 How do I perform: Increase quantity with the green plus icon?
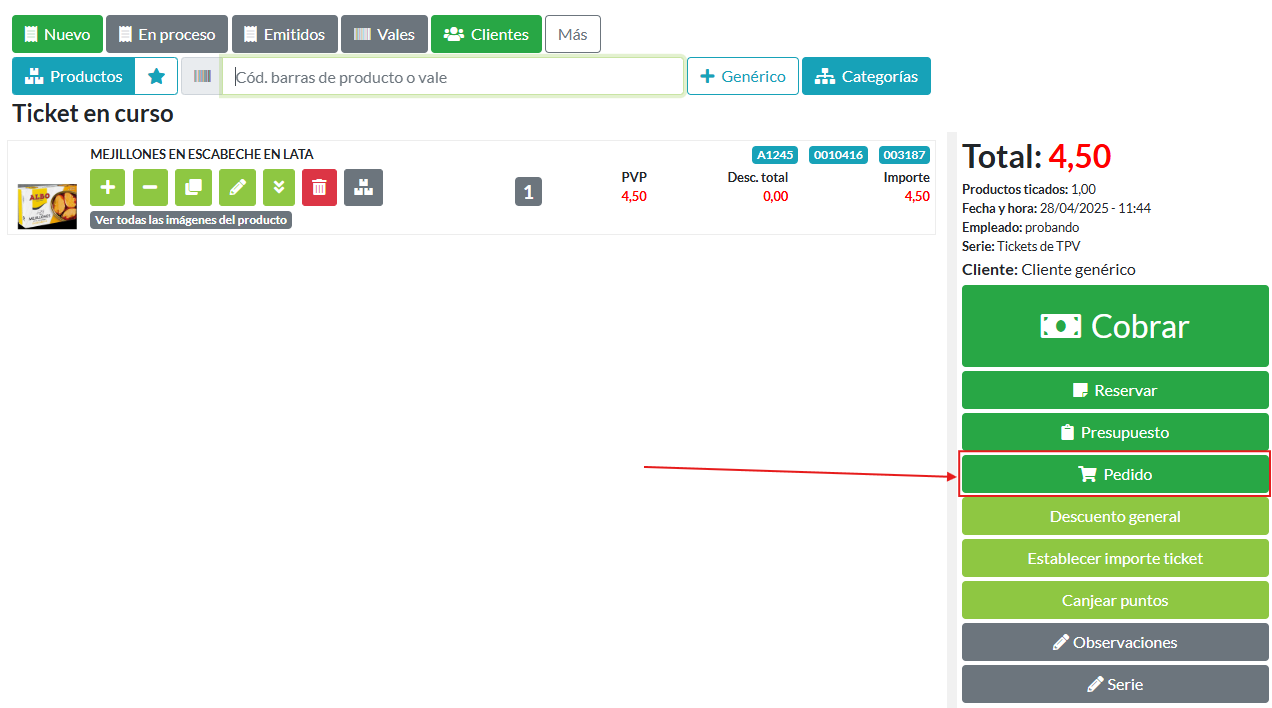108,187
